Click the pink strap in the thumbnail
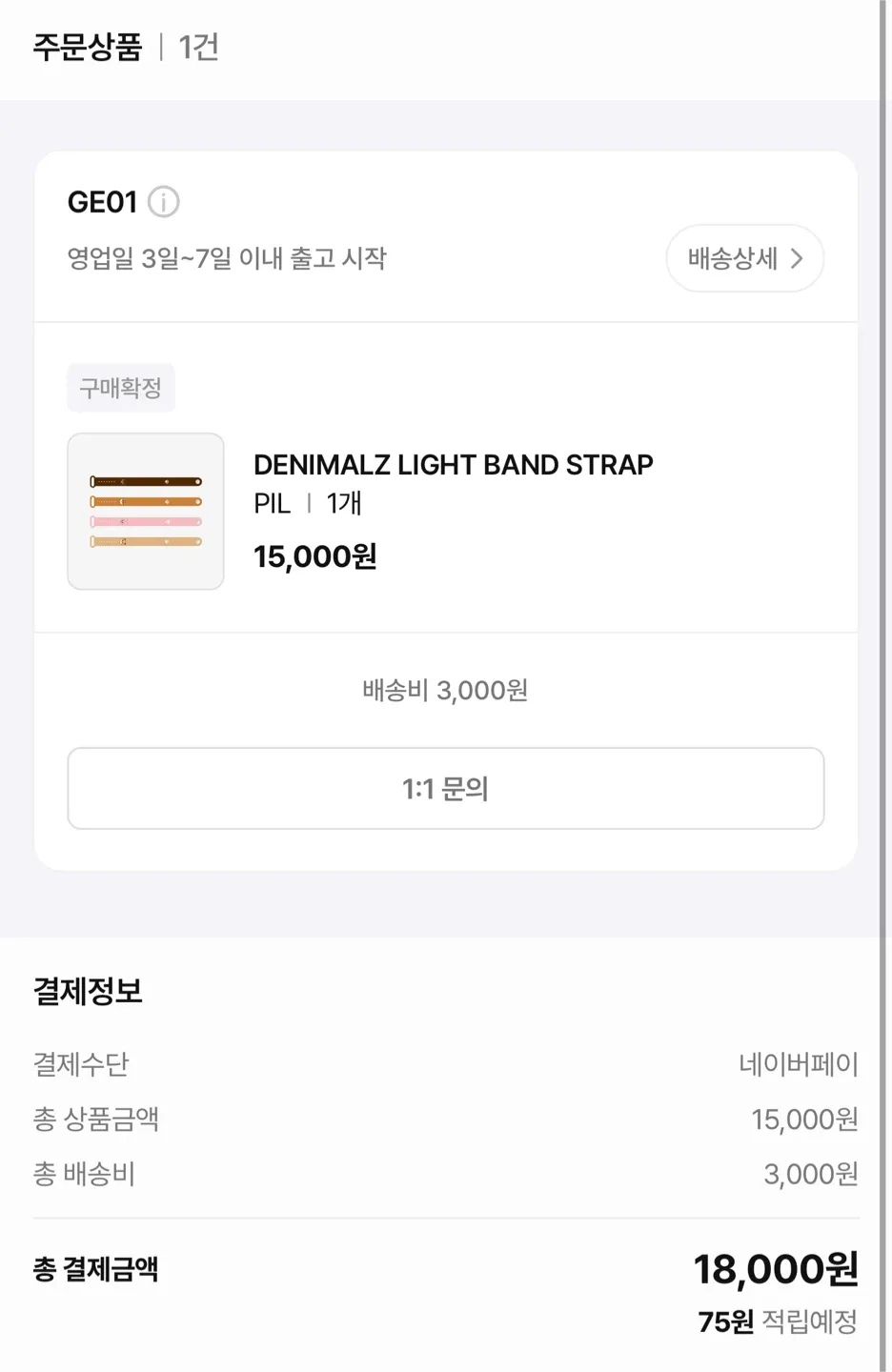This screenshot has width=892, height=1372. [x=146, y=522]
